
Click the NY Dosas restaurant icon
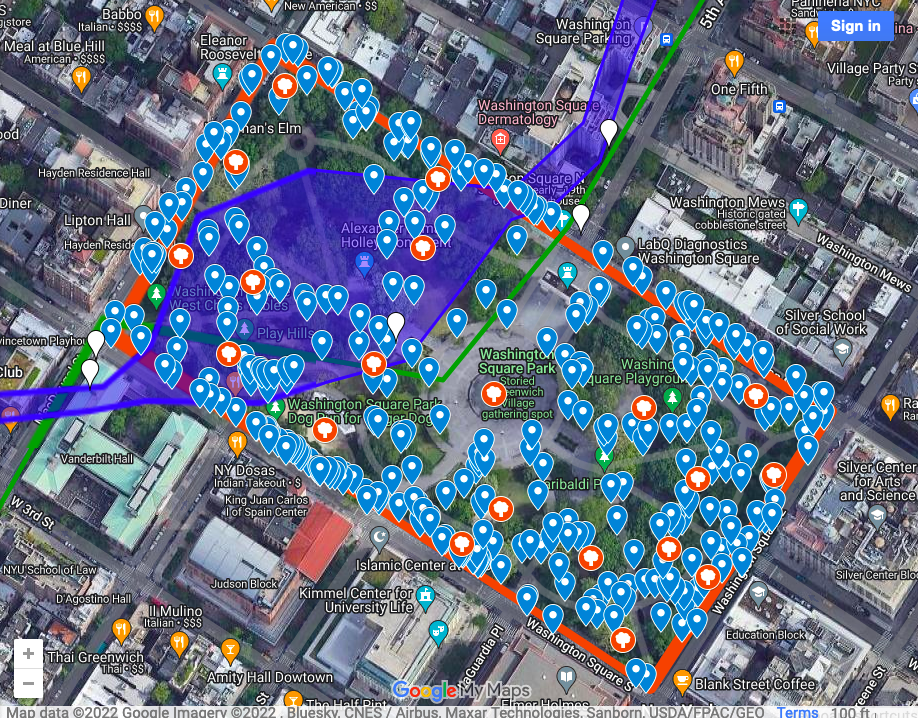tap(237, 442)
